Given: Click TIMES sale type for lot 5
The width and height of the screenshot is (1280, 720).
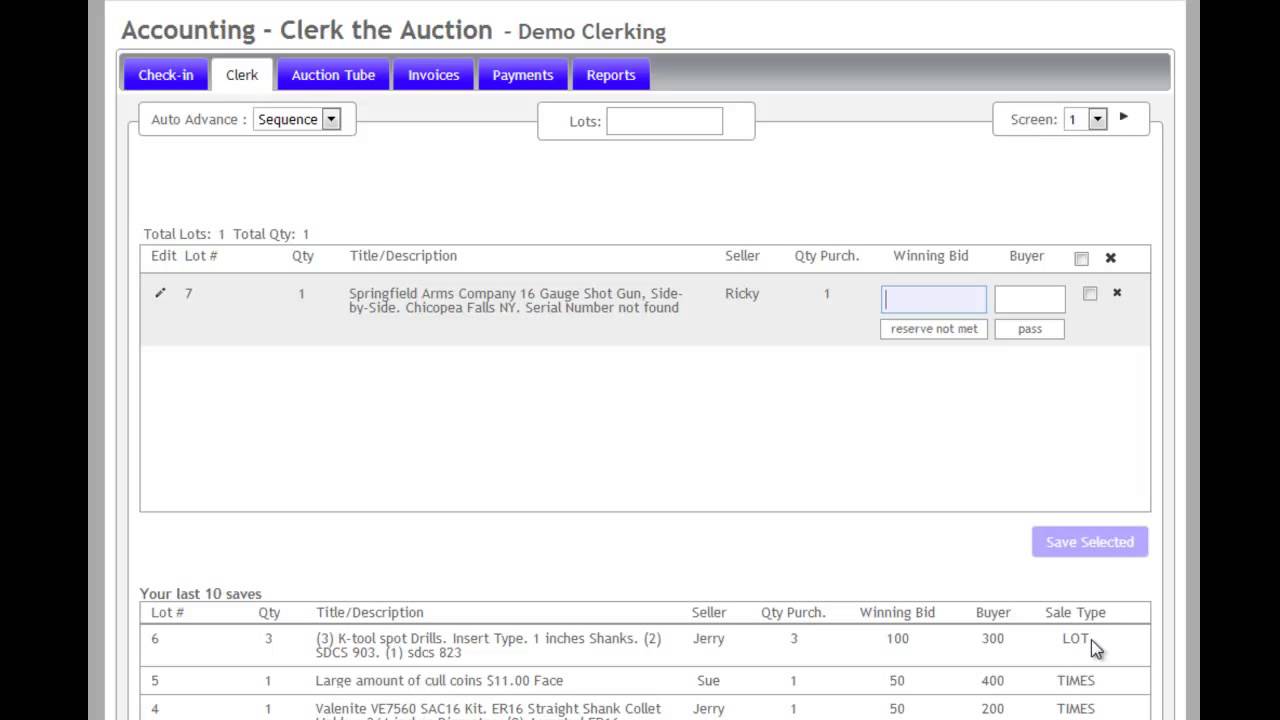Looking at the screenshot, I should pyautogui.click(x=1076, y=680).
